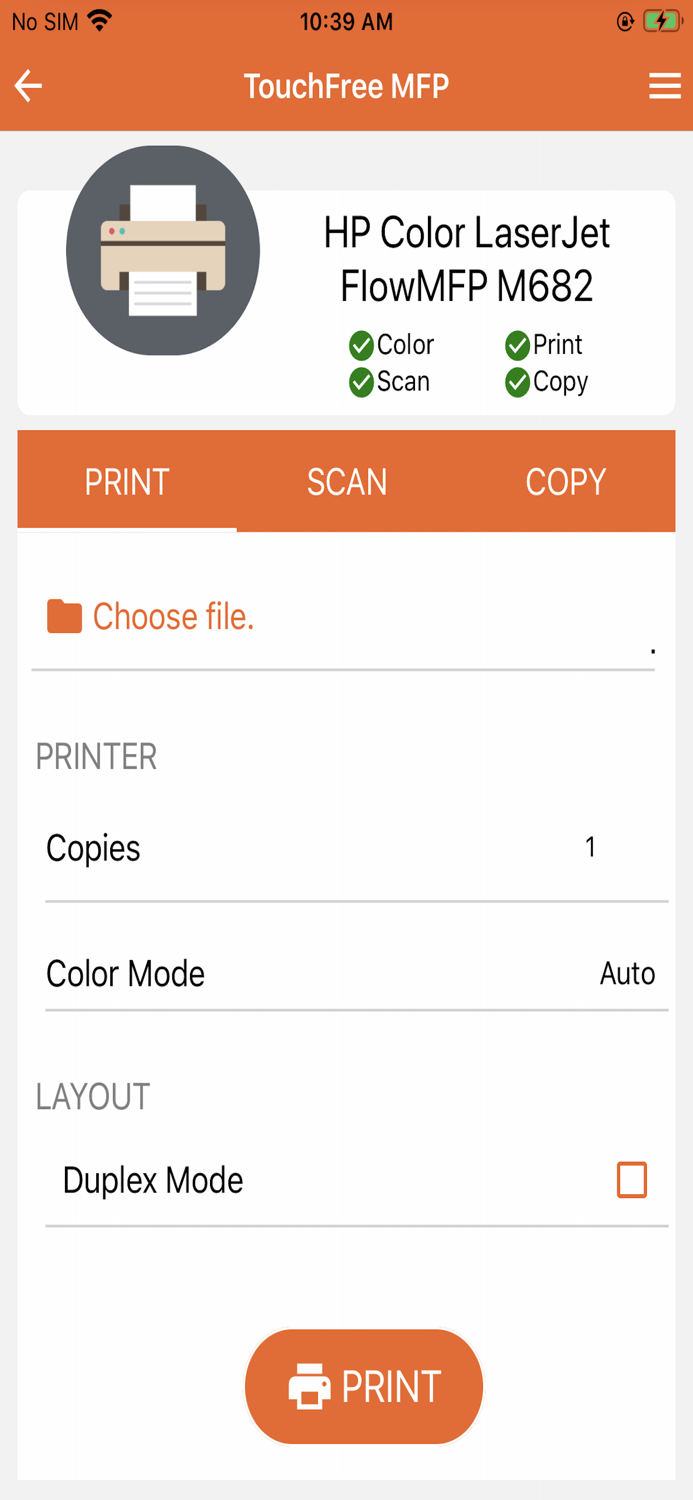The width and height of the screenshot is (693, 1500).
Task: Tap the back arrow in the header
Action: [27, 86]
